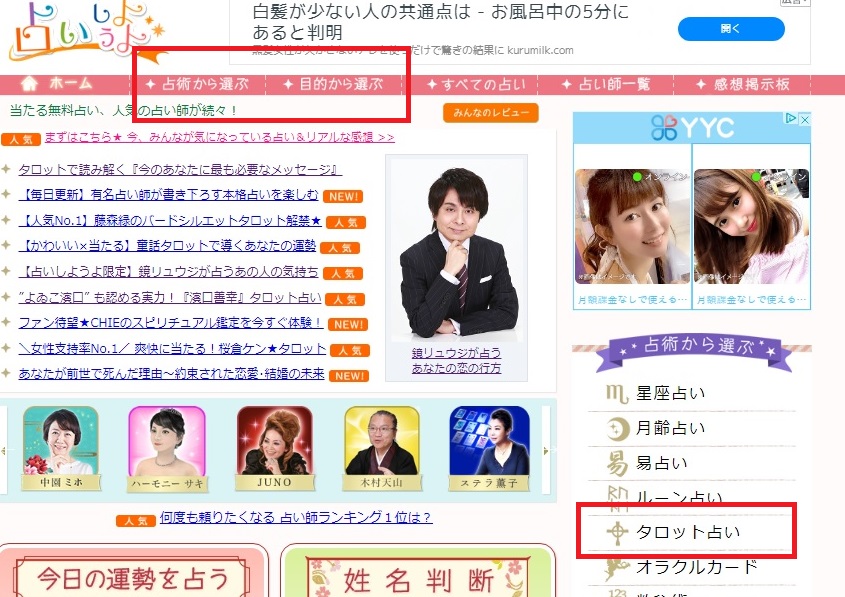This screenshot has width=845, height=597.
Task: Click the blue 開く ad button
Action: [731, 29]
